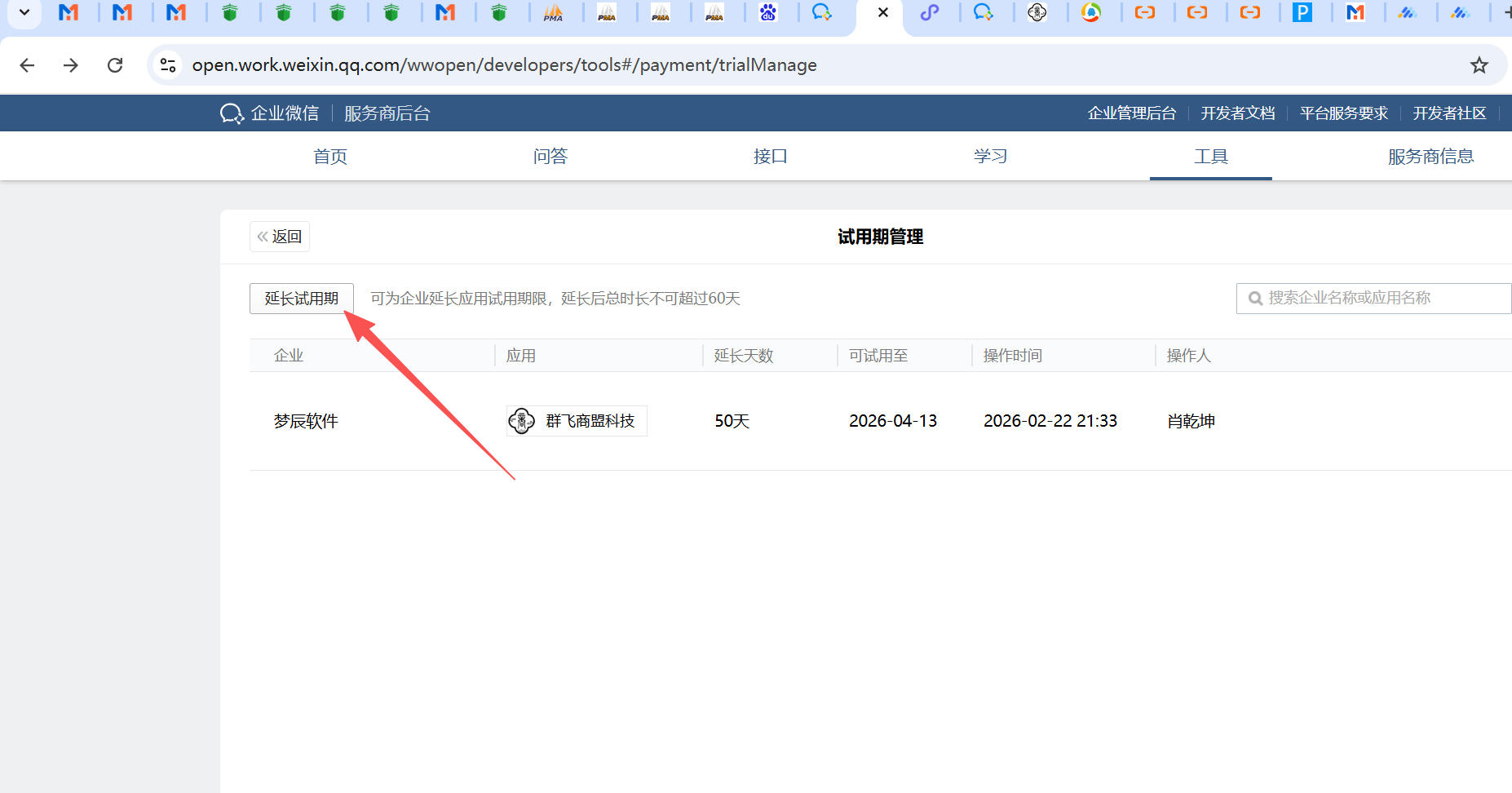The image size is (1512, 793).
Task: Open site information icon in address bar
Action: pyautogui.click(x=168, y=65)
